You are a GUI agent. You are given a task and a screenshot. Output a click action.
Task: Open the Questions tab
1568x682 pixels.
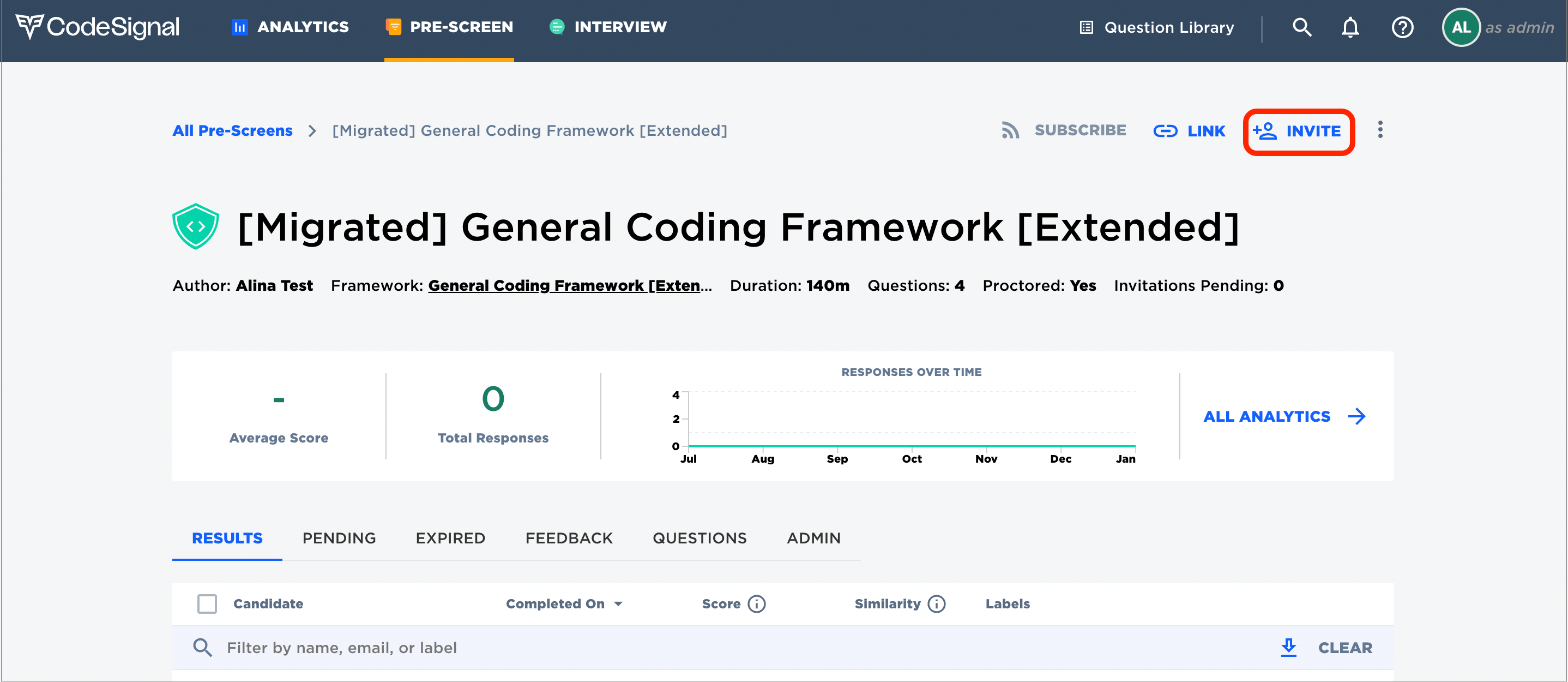[x=699, y=537]
